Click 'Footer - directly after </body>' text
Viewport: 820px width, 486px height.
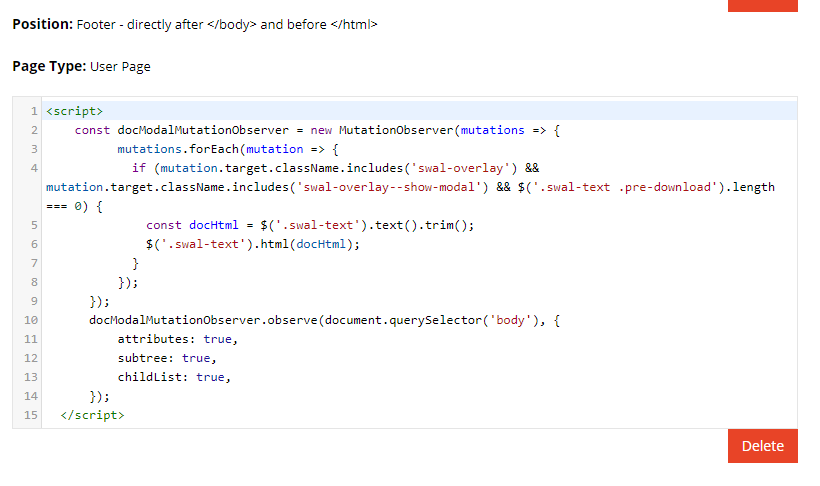coord(167,25)
